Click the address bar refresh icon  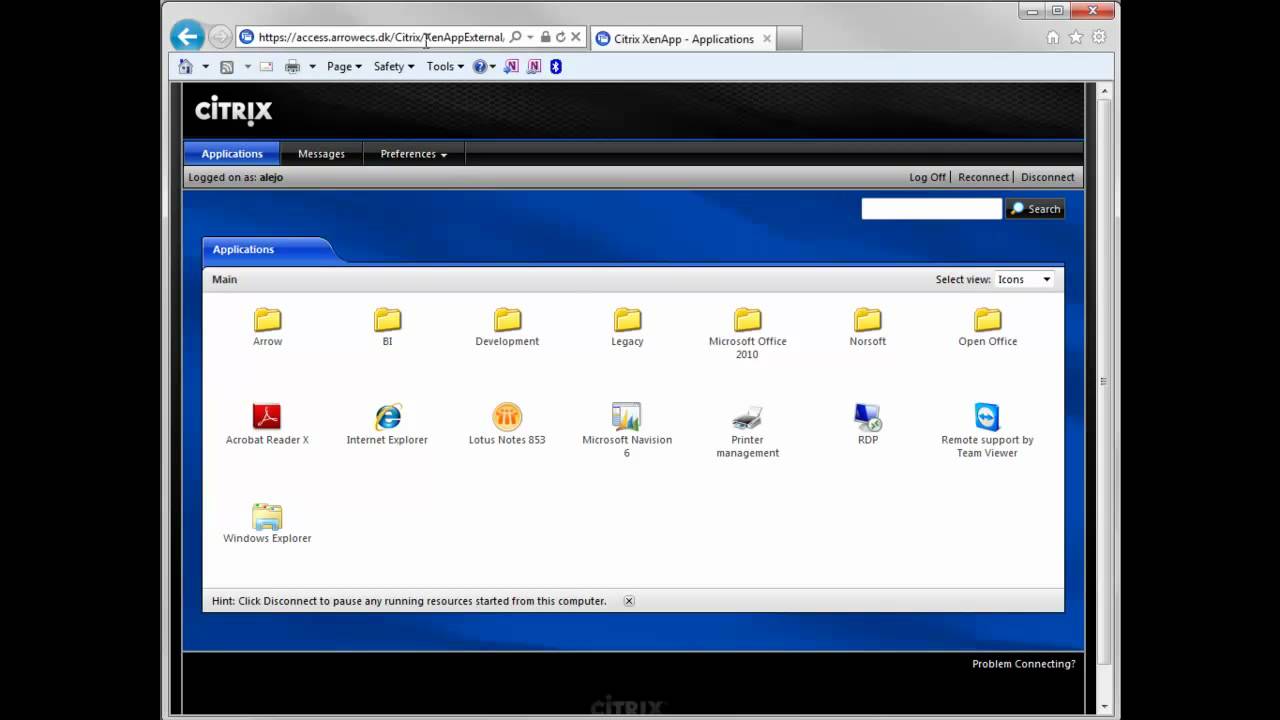tap(560, 37)
